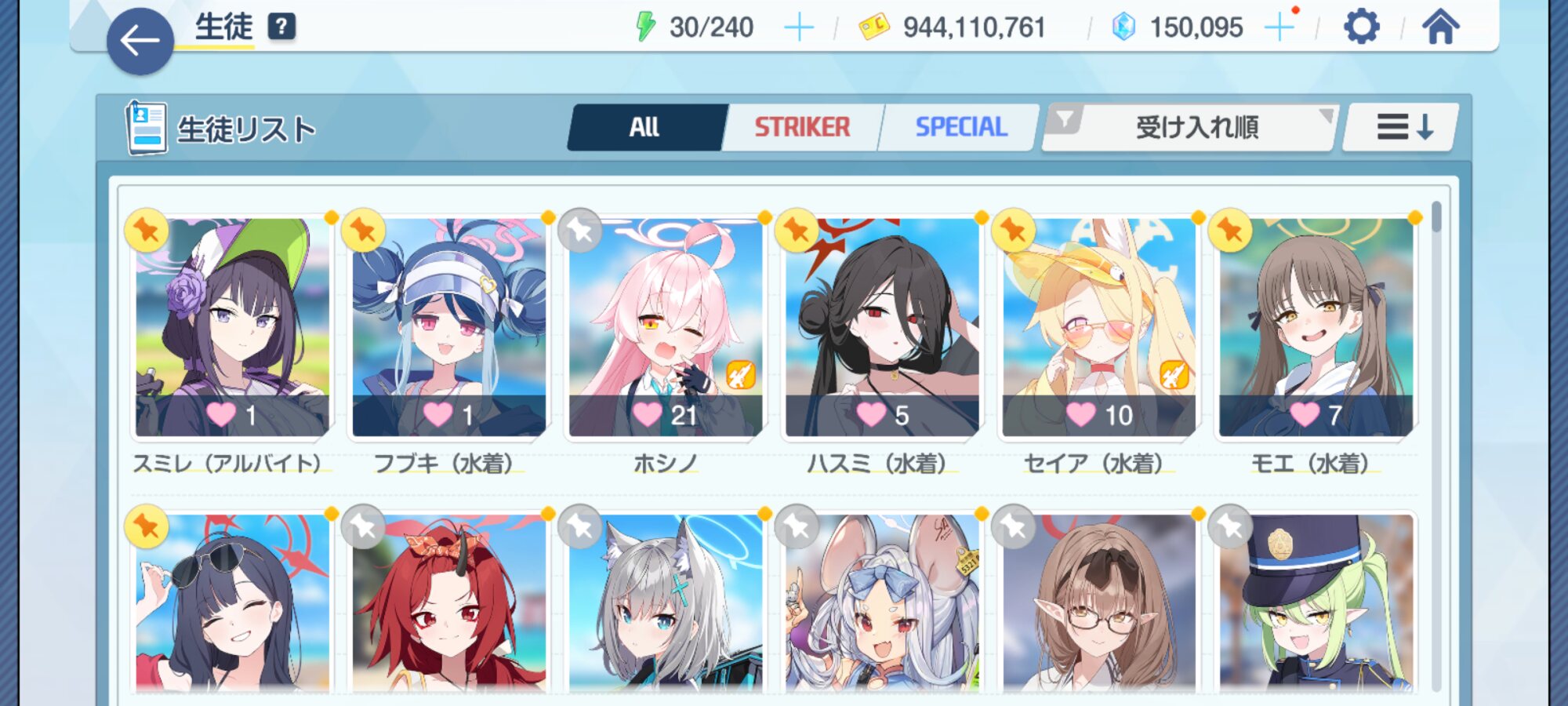
Task: Add gems with the plus icon
Action: (1279, 27)
